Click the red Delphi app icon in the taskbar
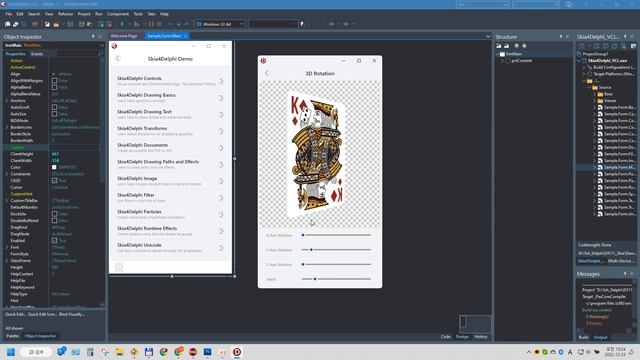This screenshot has width=640, height=360. (237, 352)
